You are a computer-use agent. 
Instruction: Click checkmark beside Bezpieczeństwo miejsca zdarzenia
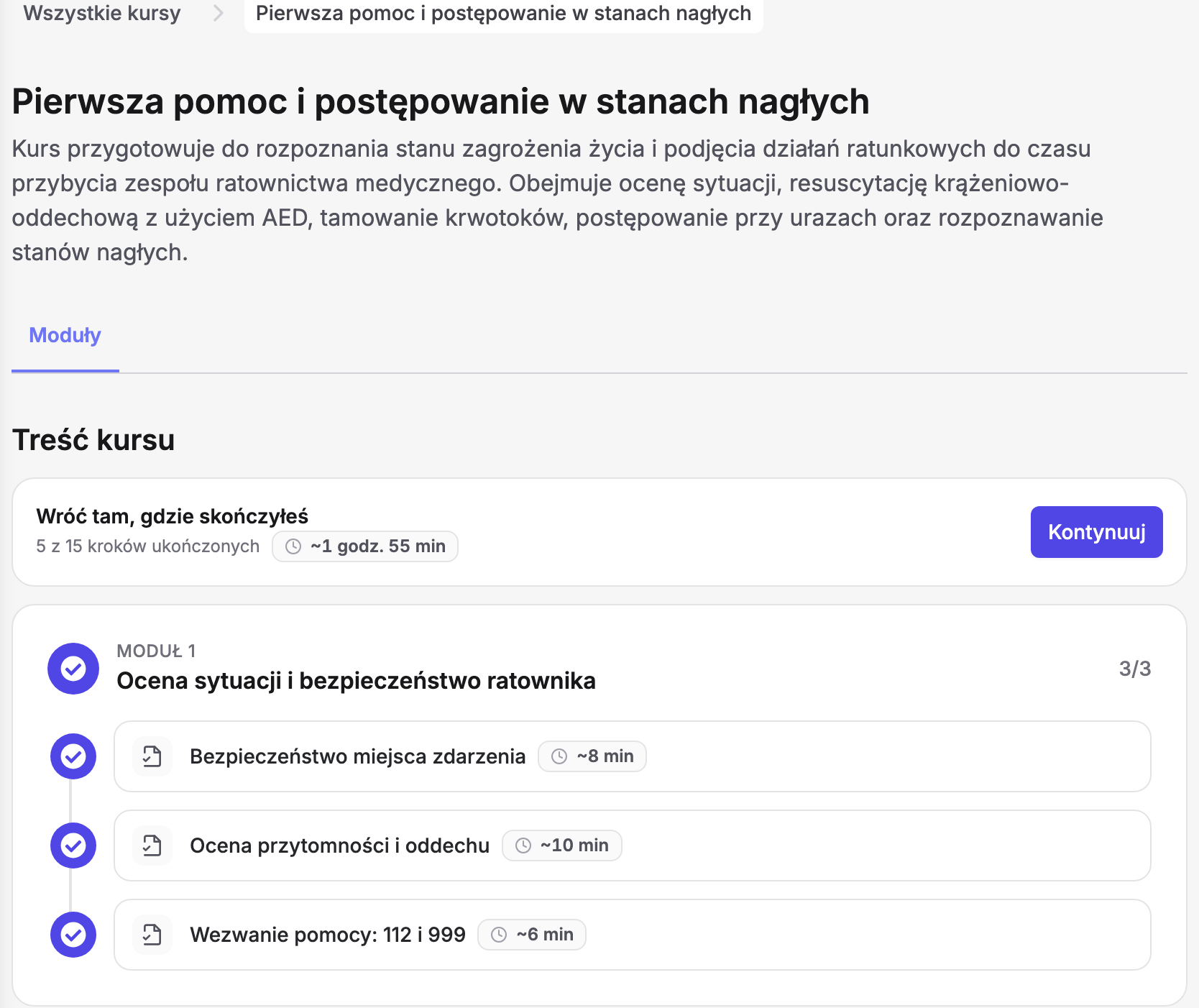(x=73, y=756)
